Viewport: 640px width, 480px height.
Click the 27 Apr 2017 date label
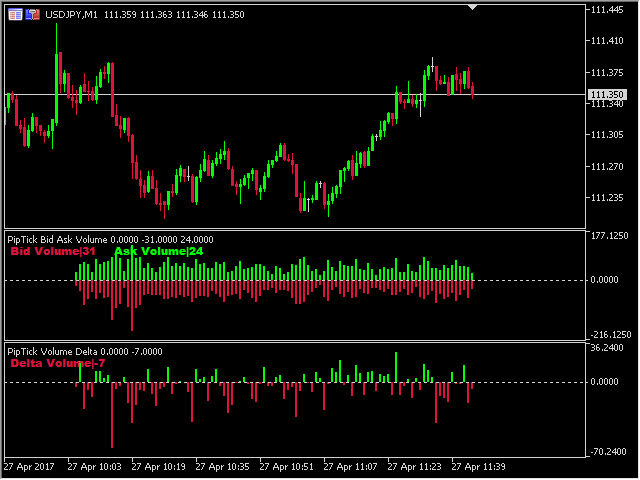(29, 467)
